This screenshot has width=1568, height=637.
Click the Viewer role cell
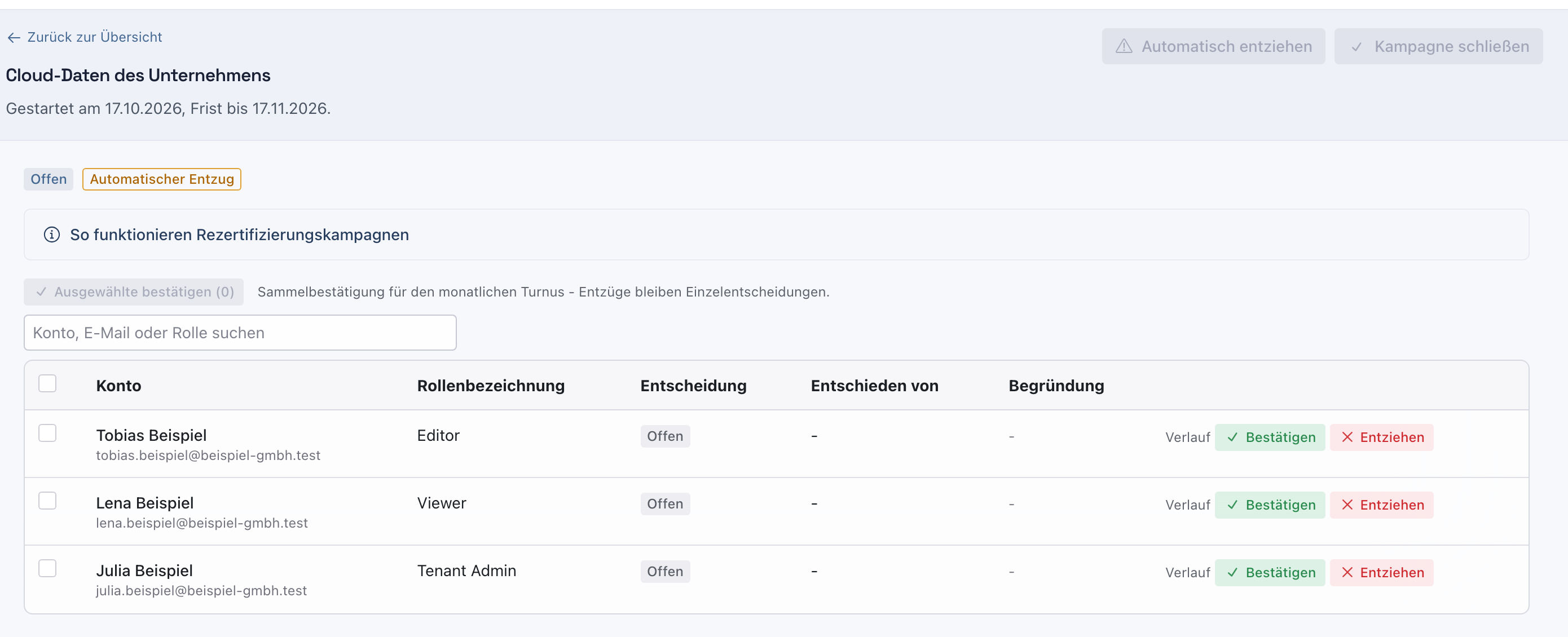pos(441,503)
